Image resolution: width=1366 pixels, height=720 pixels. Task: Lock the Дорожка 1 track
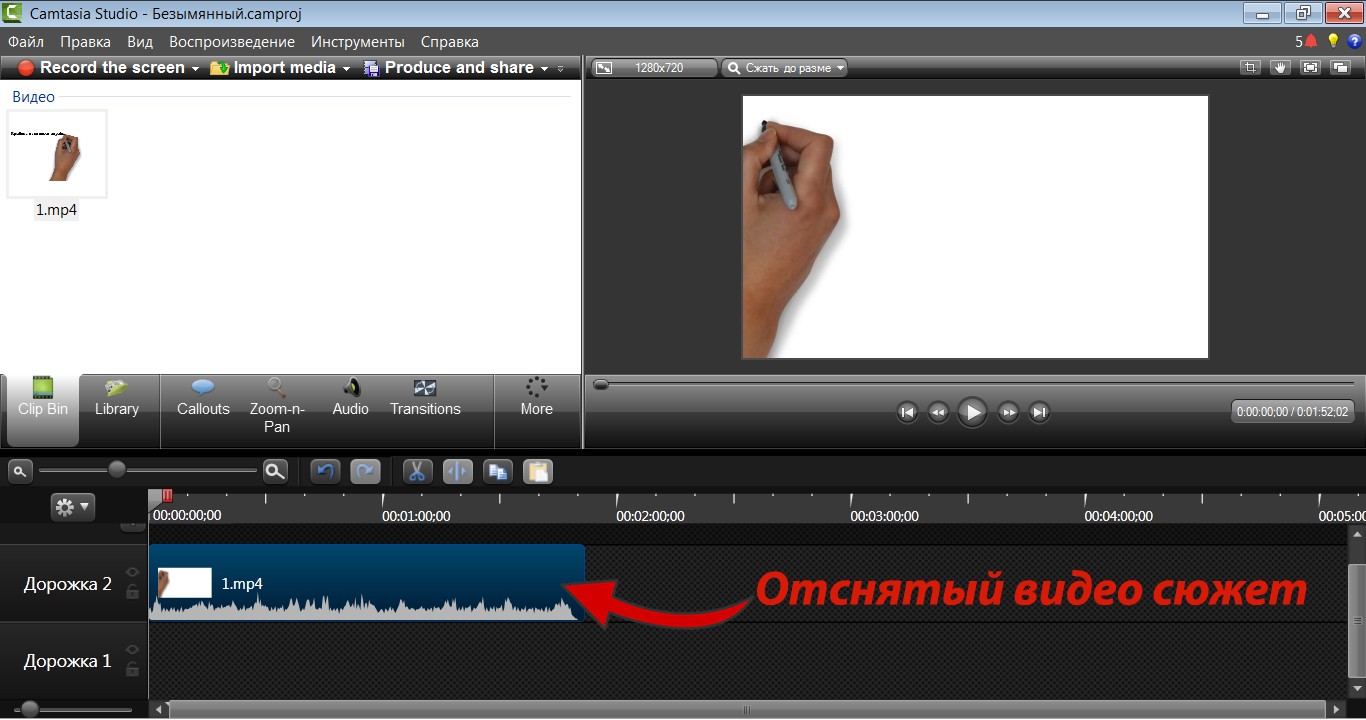click(x=132, y=669)
